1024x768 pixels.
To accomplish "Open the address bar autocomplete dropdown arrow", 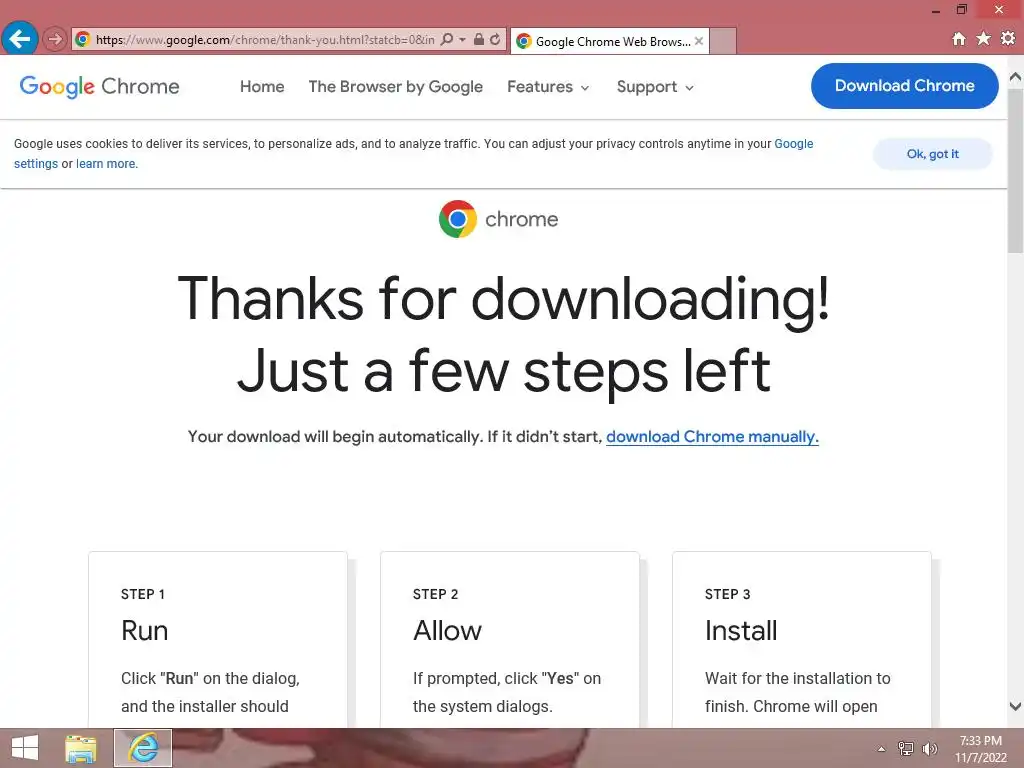I will coord(462,40).
